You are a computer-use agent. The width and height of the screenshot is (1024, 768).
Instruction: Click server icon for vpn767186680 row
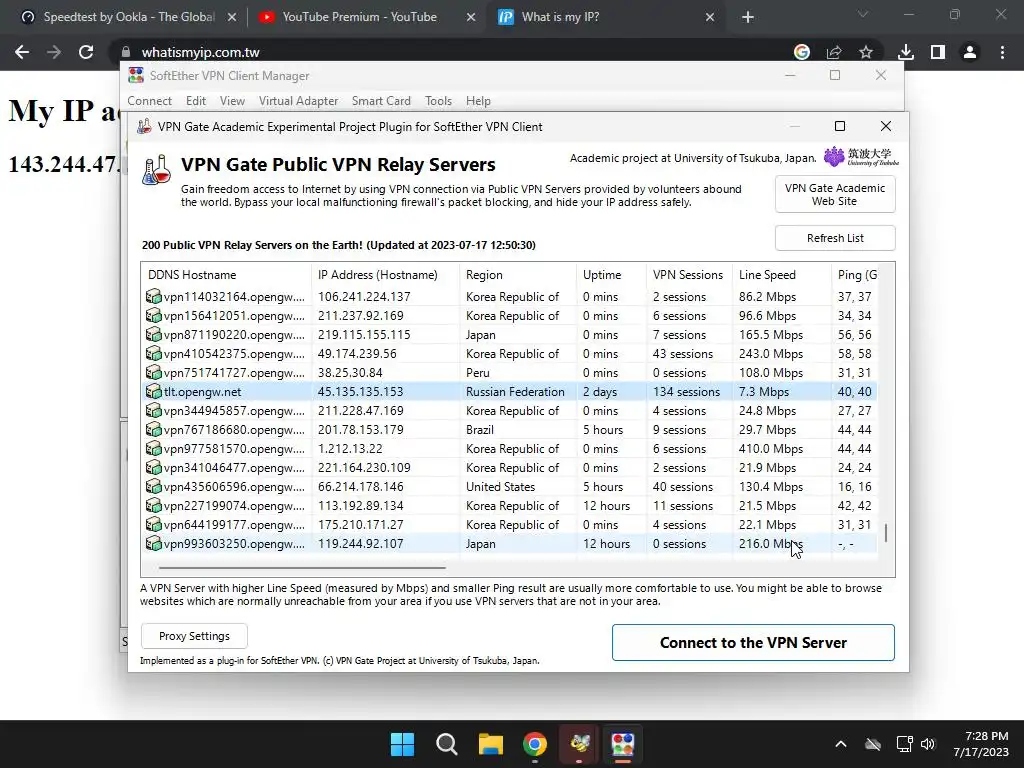[x=153, y=429]
